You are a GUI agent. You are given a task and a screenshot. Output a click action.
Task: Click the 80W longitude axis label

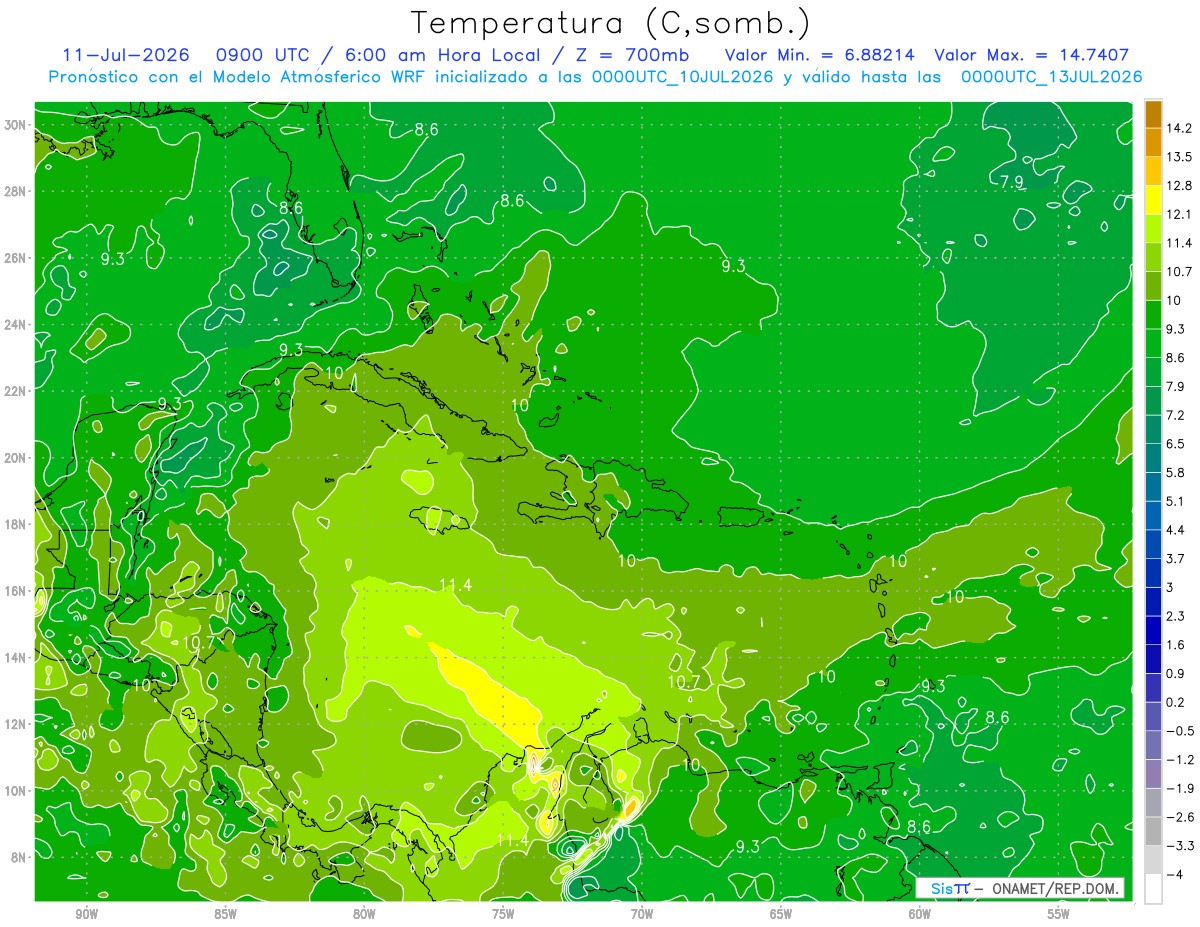pos(364,914)
